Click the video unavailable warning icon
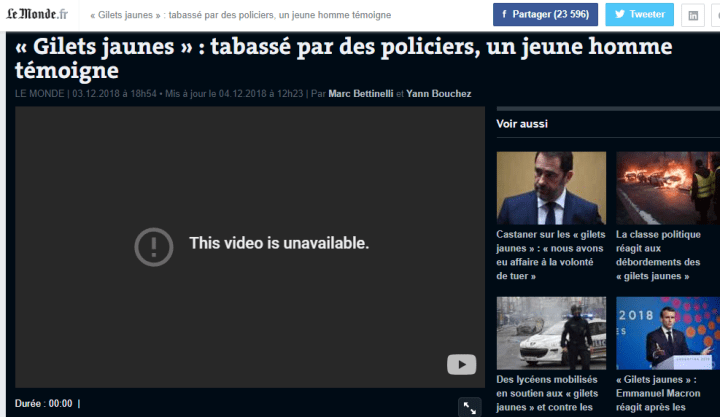Viewport: 720px width, 417px height. 154,244
